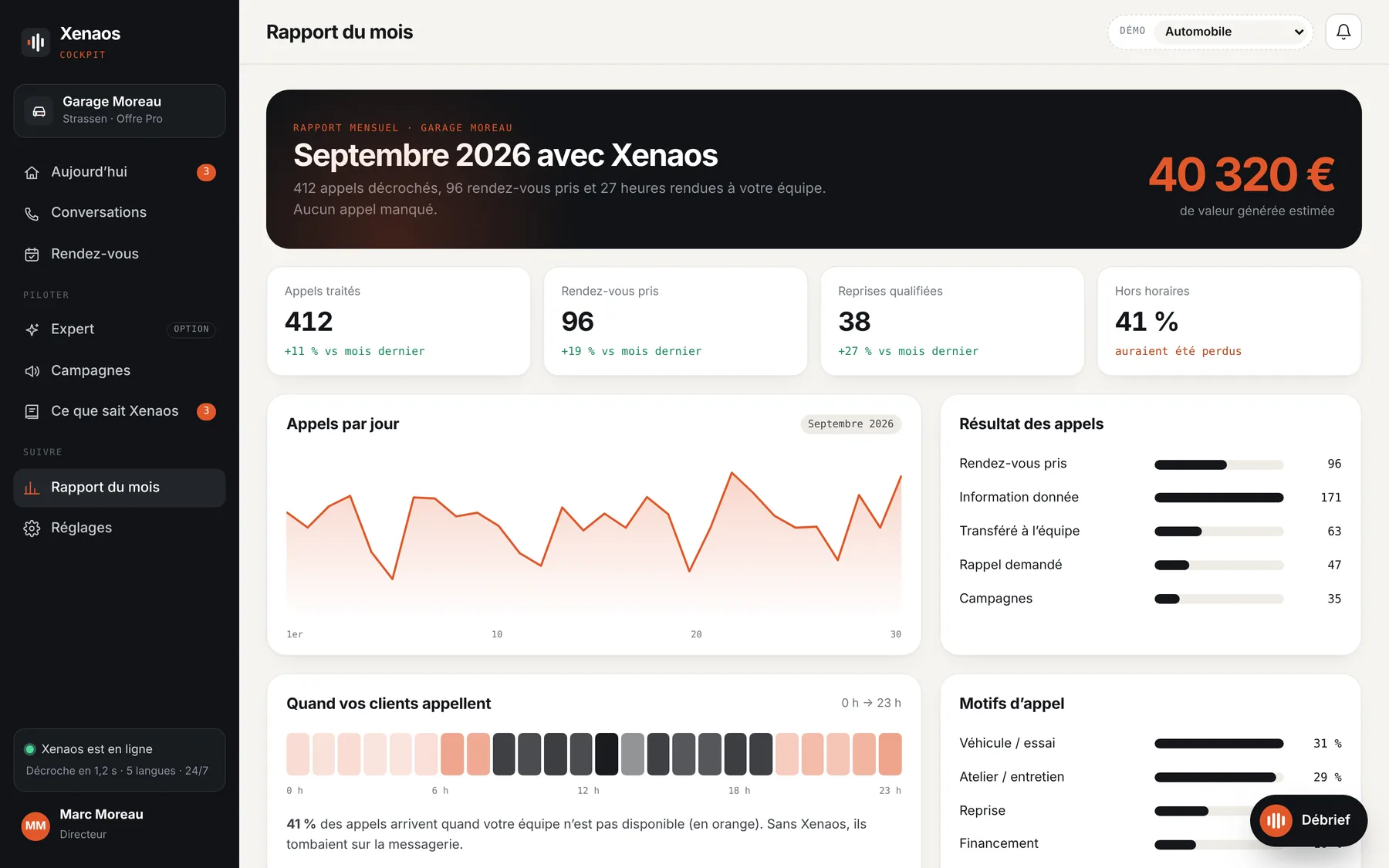This screenshot has width=1389, height=868.
Task: Click the orange waveform icon in Débrief
Action: [1276, 820]
